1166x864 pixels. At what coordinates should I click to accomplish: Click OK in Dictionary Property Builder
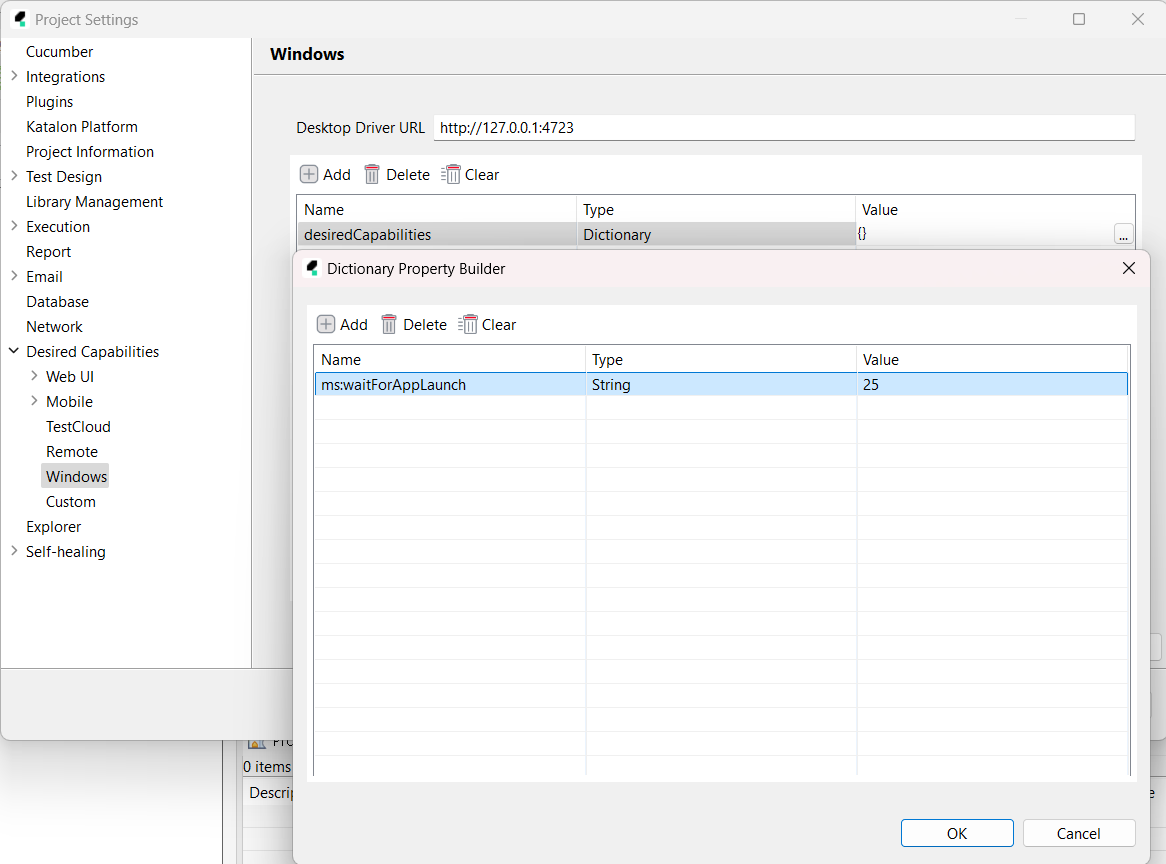click(x=956, y=833)
